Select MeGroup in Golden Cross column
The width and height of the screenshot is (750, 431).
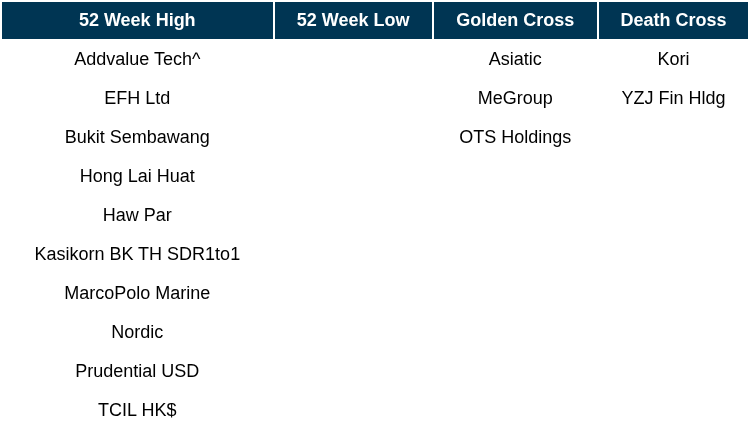(x=515, y=98)
